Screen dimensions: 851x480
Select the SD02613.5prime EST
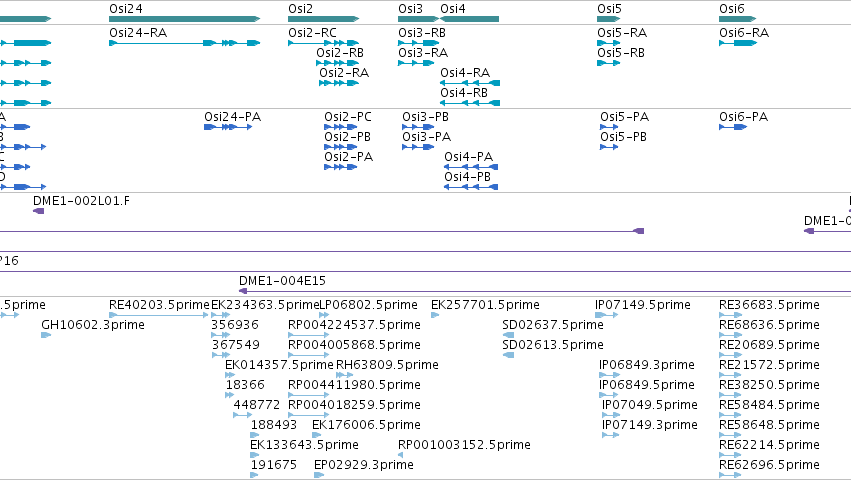click(x=509, y=355)
